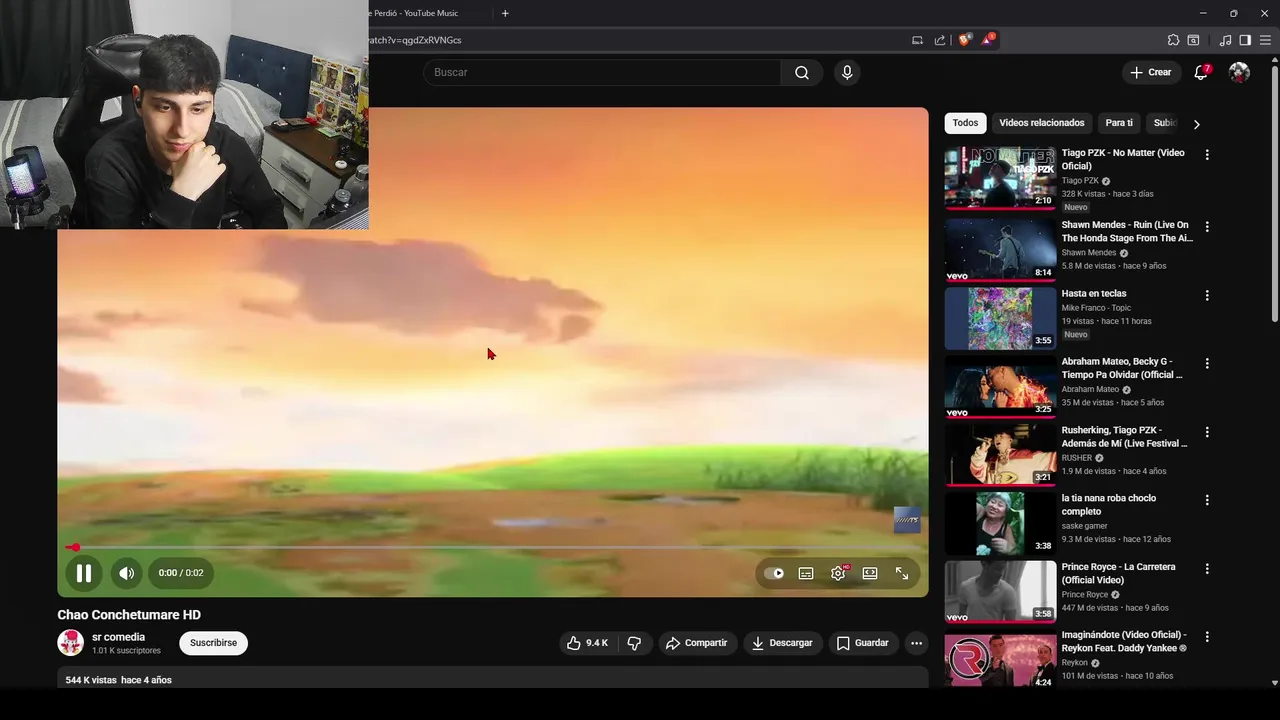Image resolution: width=1280 pixels, height=720 pixels.
Task: Seek on the video progress bar
Action: pos(492,547)
